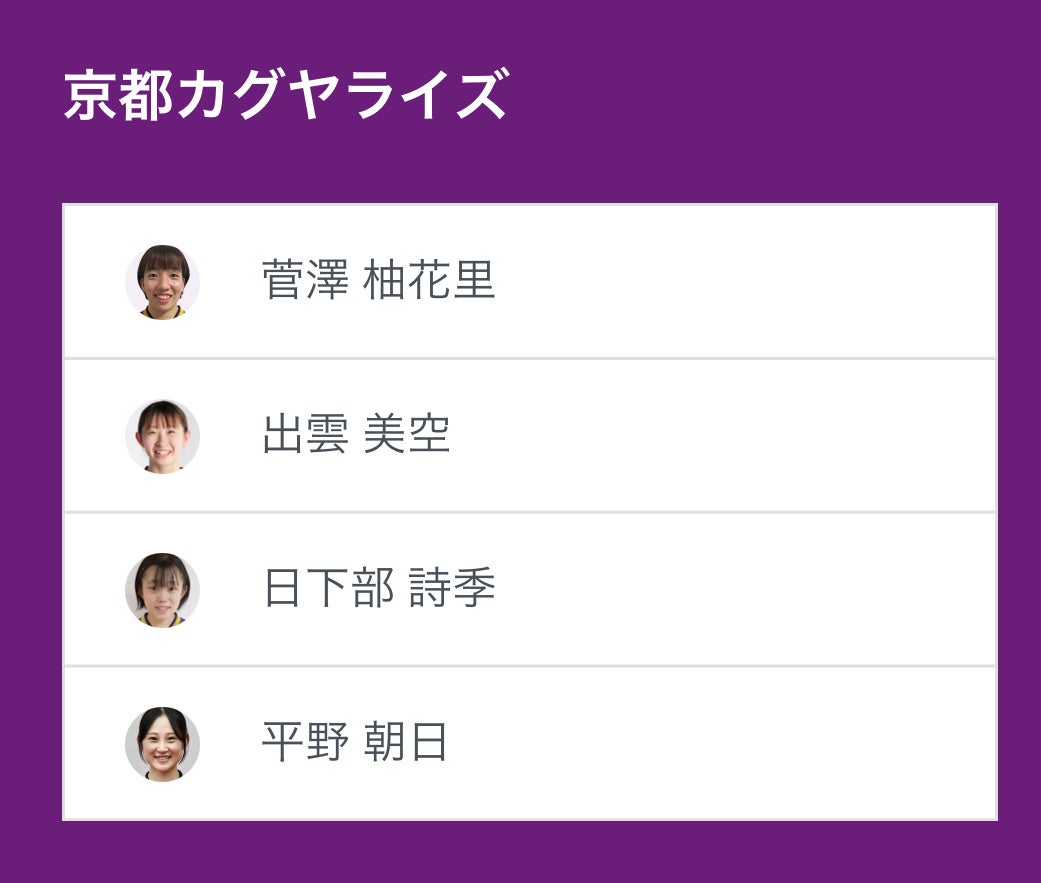Tap the avatar image of 平野 朝日
The image size is (1041, 883).
162,744
